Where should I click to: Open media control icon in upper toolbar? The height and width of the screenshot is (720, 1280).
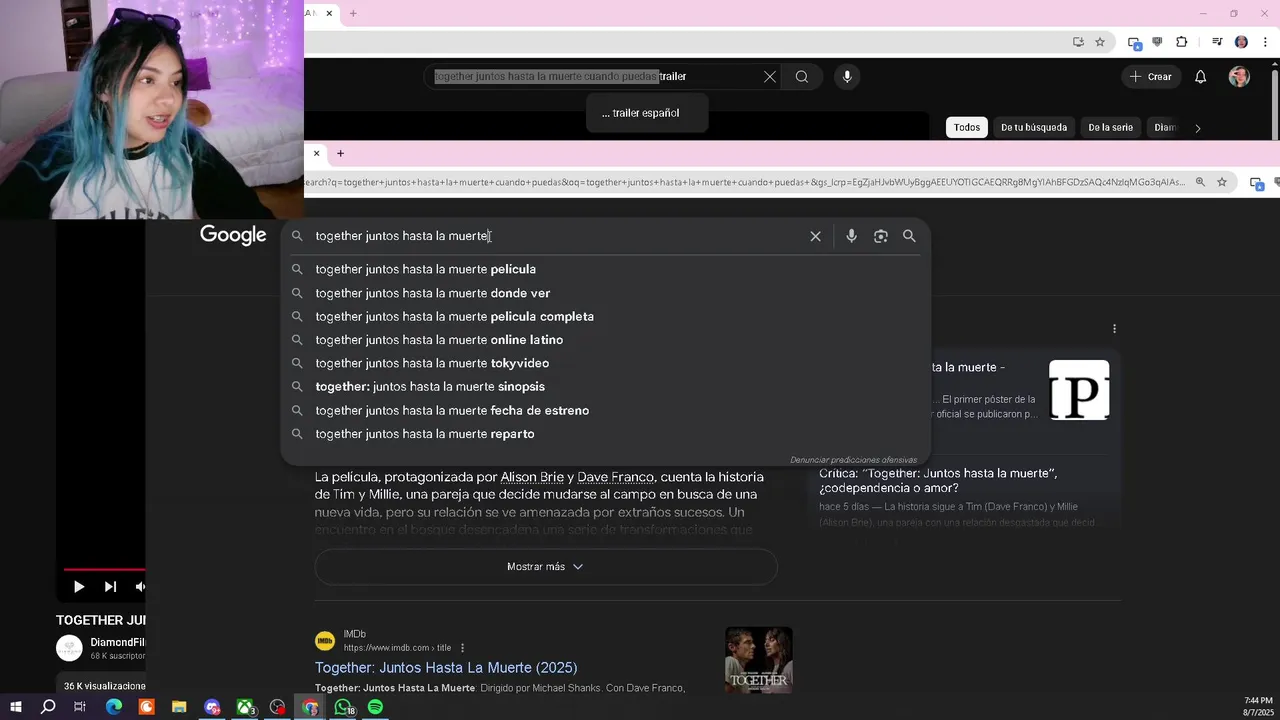pyautogui.click(x=1217, y=42)
